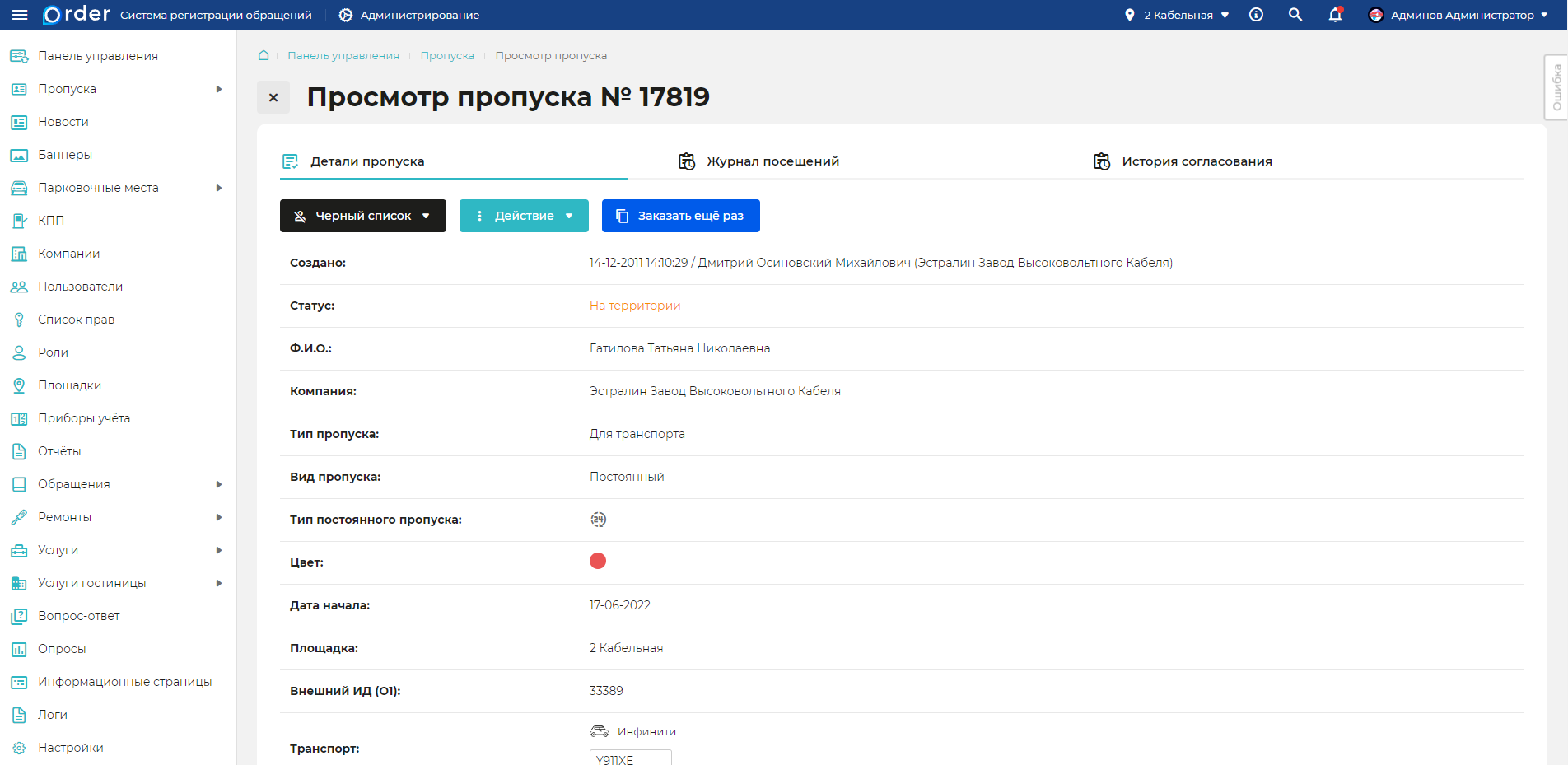Open notifications bell with red badge
The width and height of the screenshot is (1568, 765).
pyautogui.click(x=1335, y=15)
